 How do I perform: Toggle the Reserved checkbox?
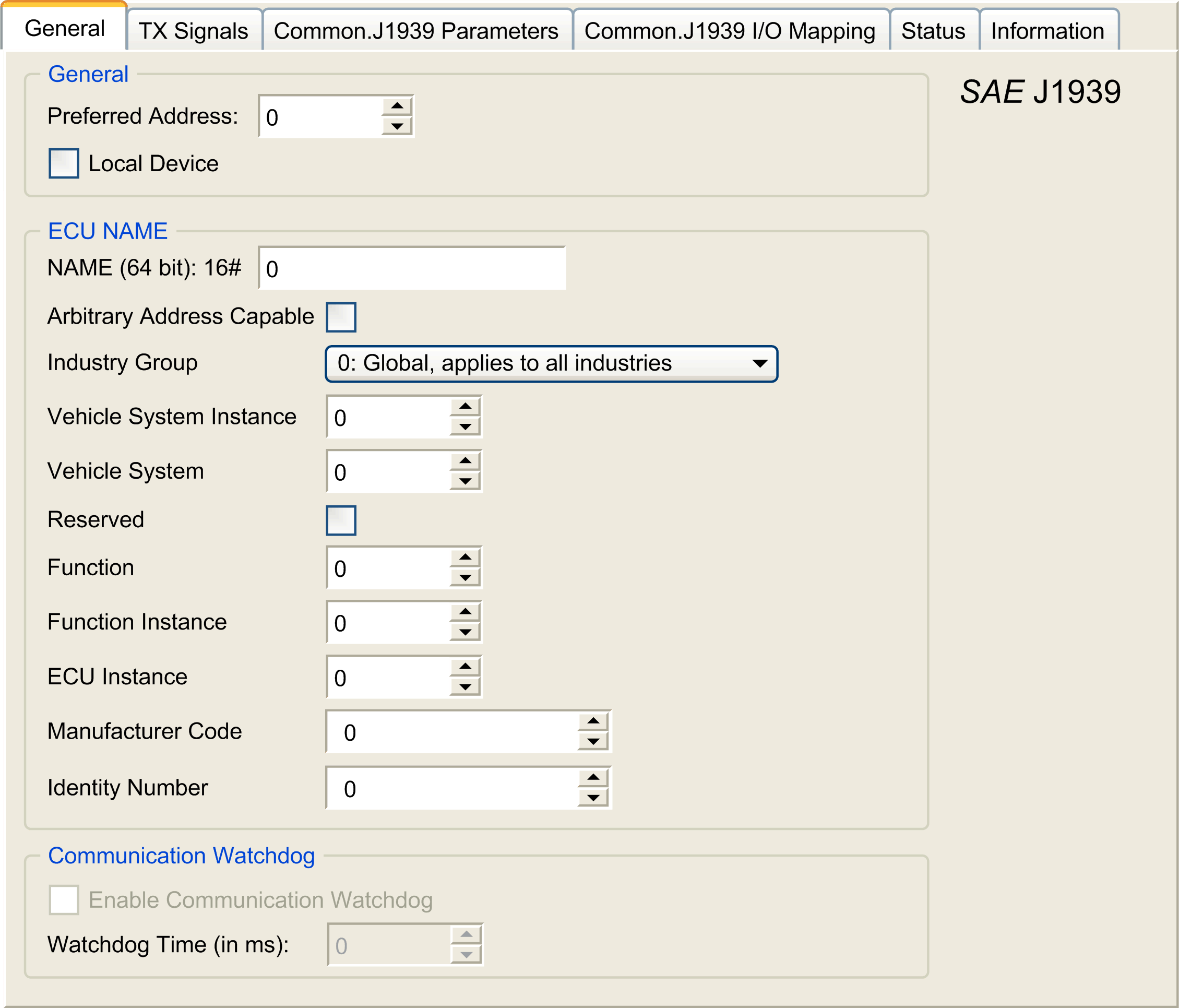[341, 520]
